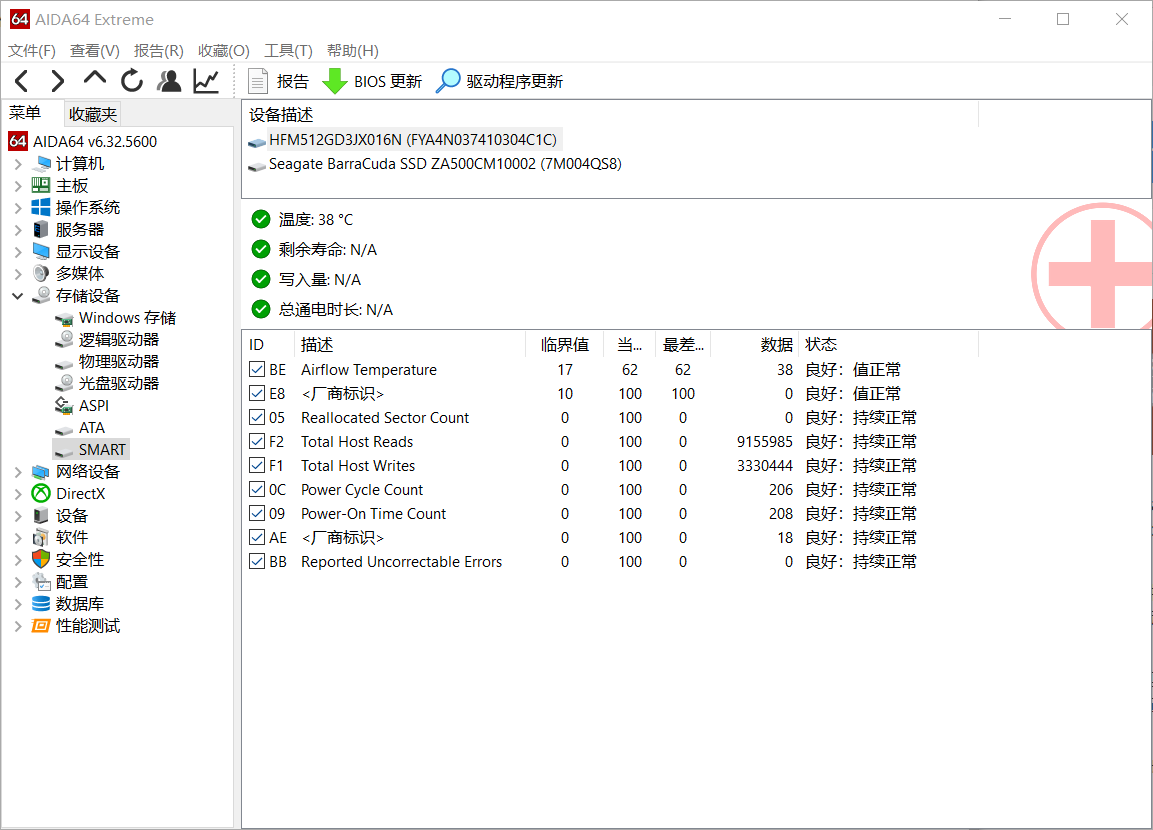Click the 驱动程序更新 magnifier icon
Image resolution: width=1153 pixels, height=830 pixels.
(448, 81)
